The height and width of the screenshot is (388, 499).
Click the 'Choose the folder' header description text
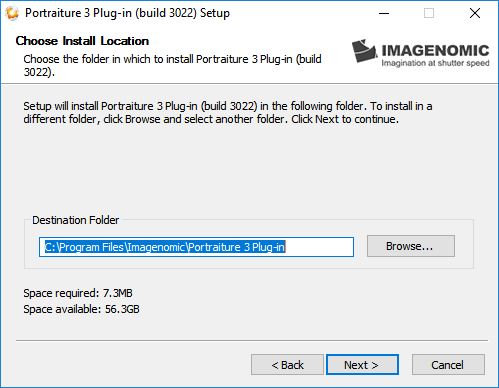coord(172,65)
